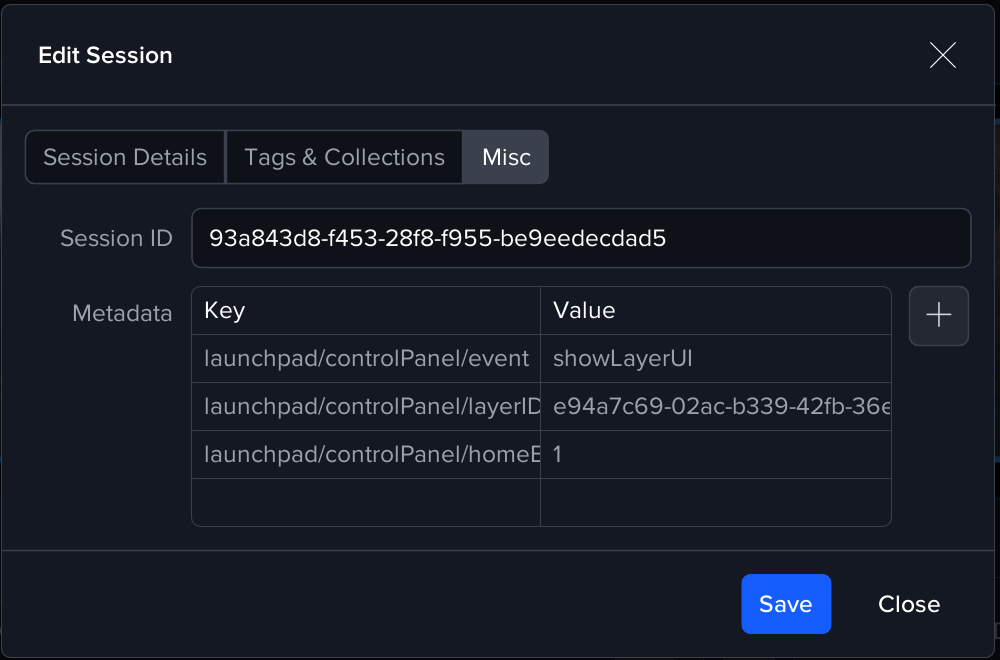
Task: Click the Value column header
Action: 715,311
